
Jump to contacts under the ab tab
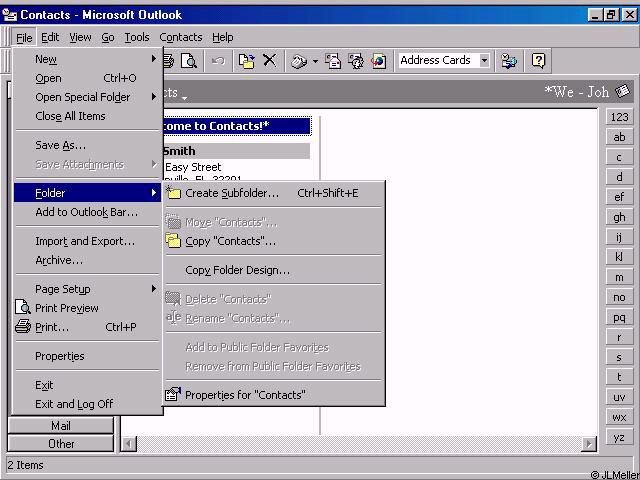point(619,137)
